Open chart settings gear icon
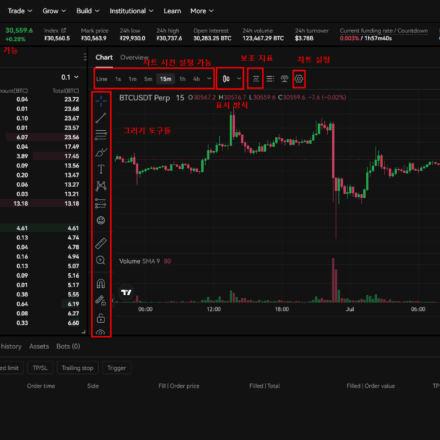This screenshot has width=440, height=440. [x=299, y=79]
